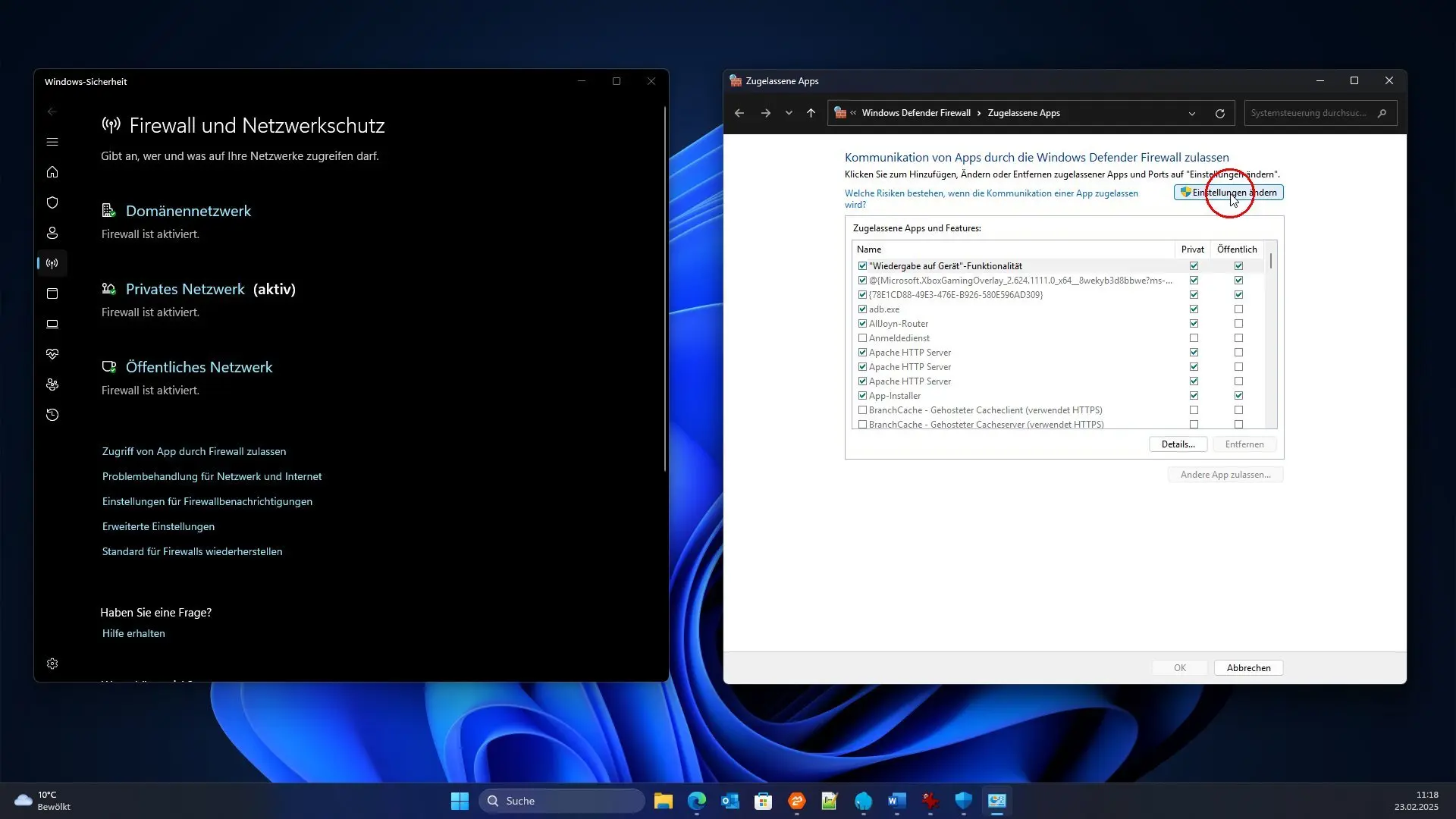Toggle XboxGamingOverlay entry Privat checkbox
The height and width of the screenshot is (819, 1456).
[x=1194, y=281]
